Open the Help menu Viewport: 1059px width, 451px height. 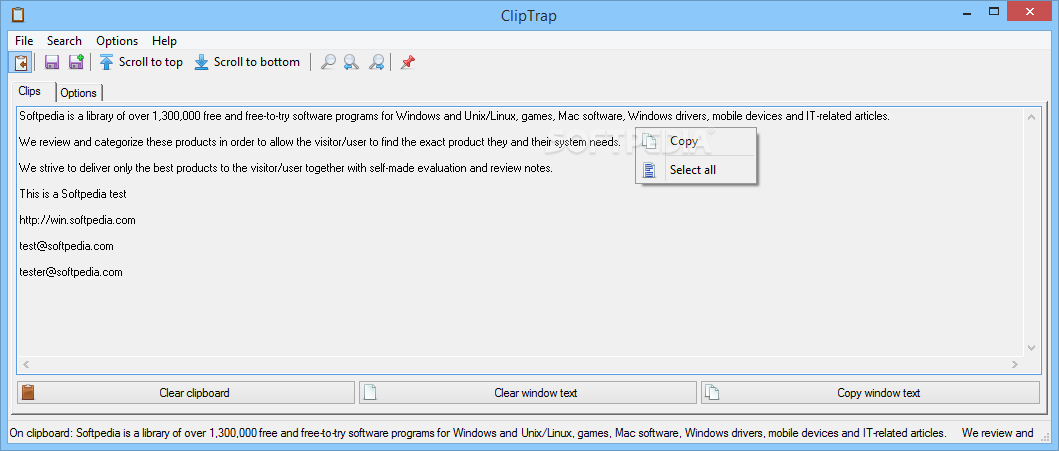(164, 41)
